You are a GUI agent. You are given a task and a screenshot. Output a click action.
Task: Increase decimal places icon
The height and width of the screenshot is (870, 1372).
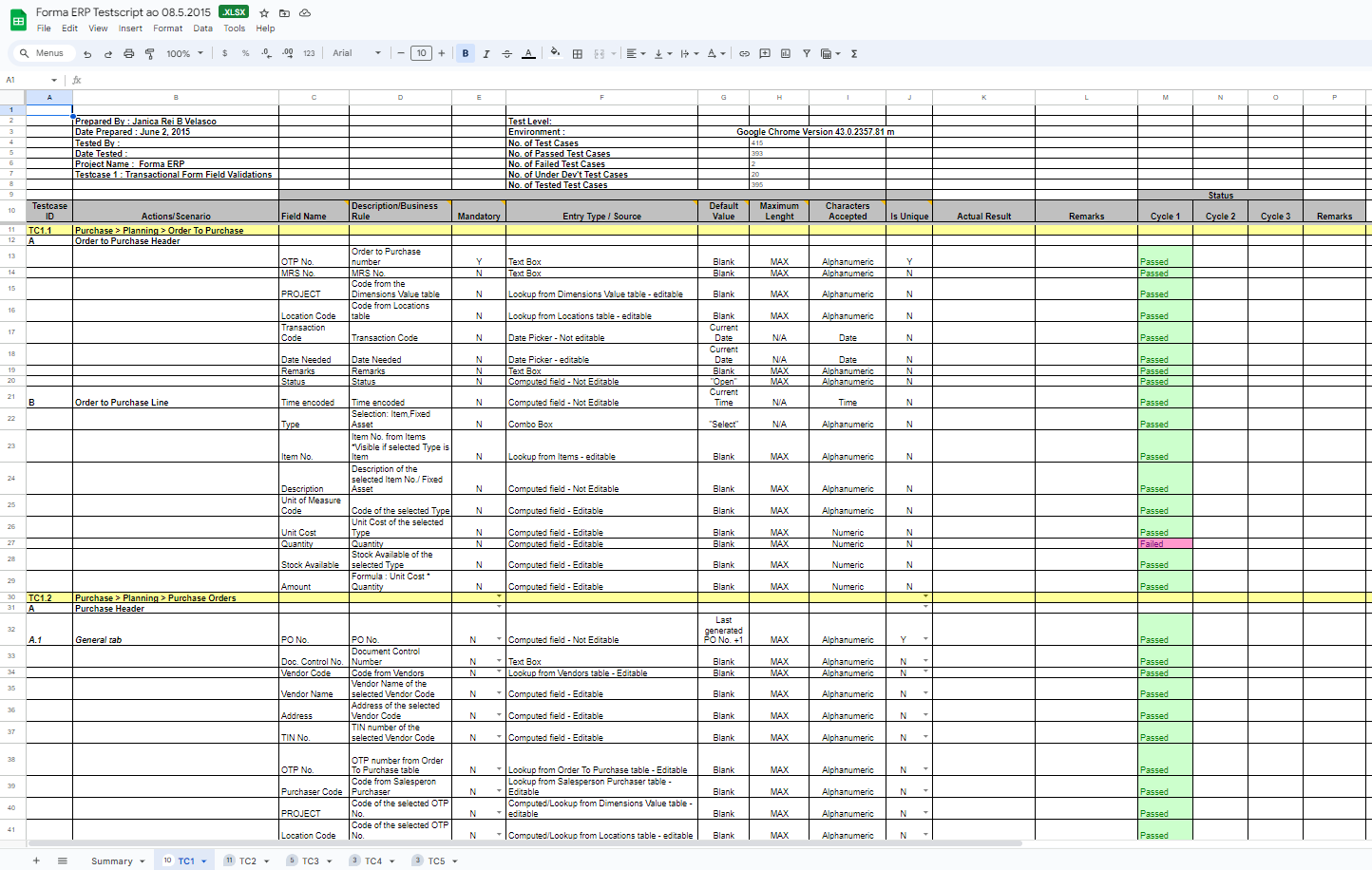click(x=288, y=54)
